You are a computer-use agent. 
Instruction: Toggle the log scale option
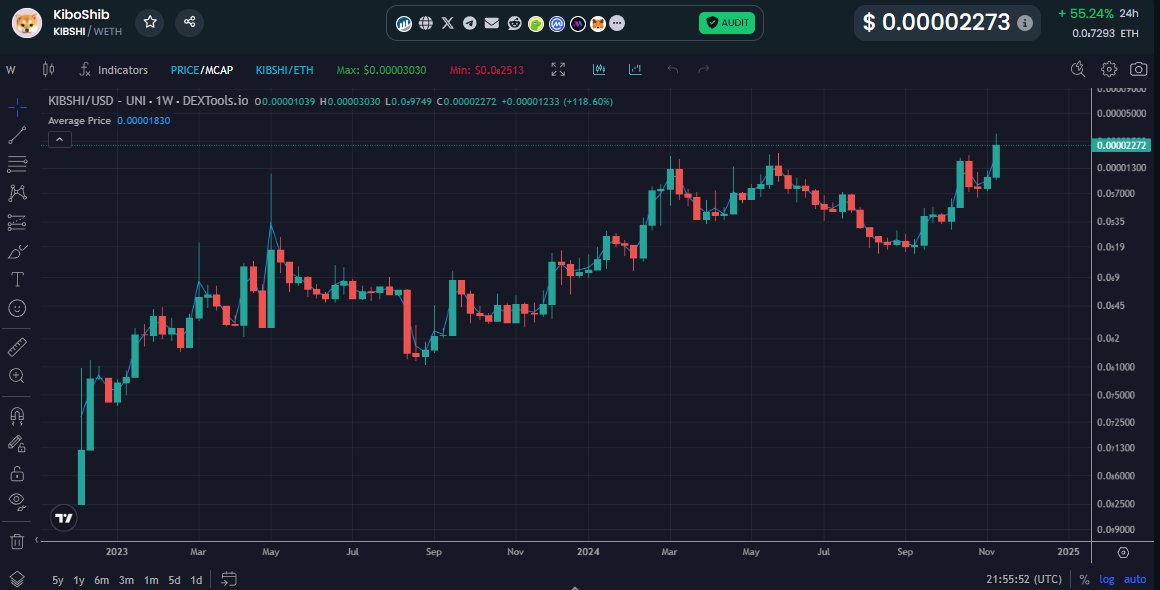point(1107,580)
